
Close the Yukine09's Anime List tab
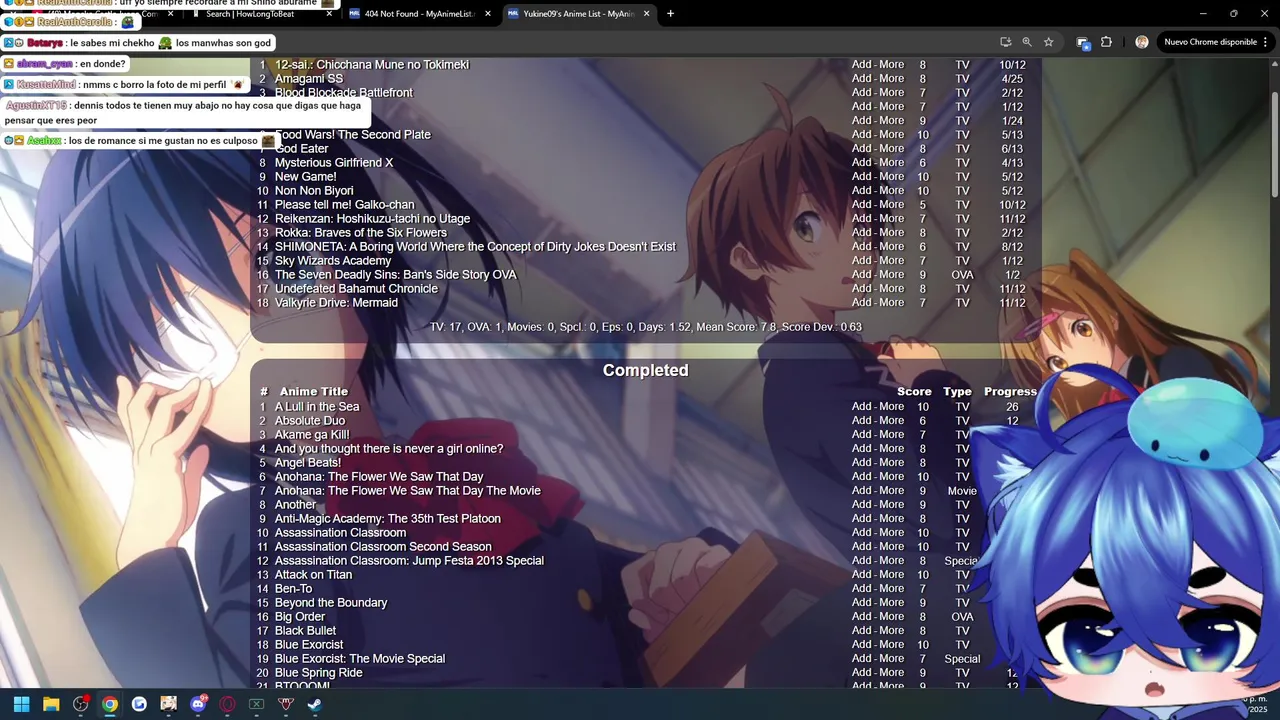pos(647,14)
